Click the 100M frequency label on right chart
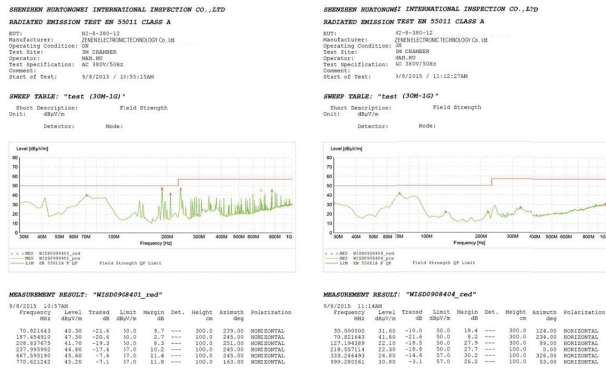The width and height of the screenshot is (606, 373). click(426, 236)
